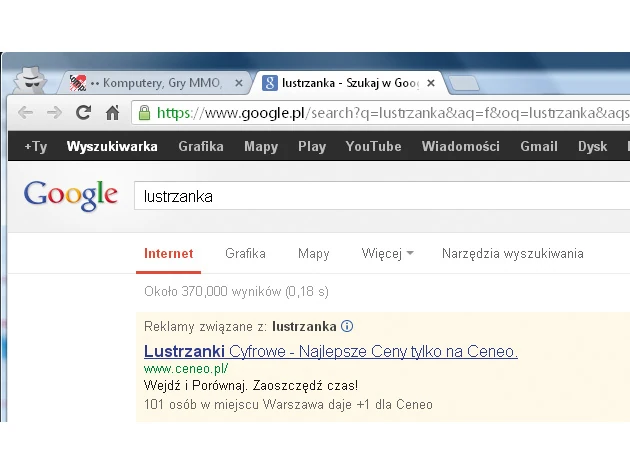Click the browser forward arrow

(54, 113)
